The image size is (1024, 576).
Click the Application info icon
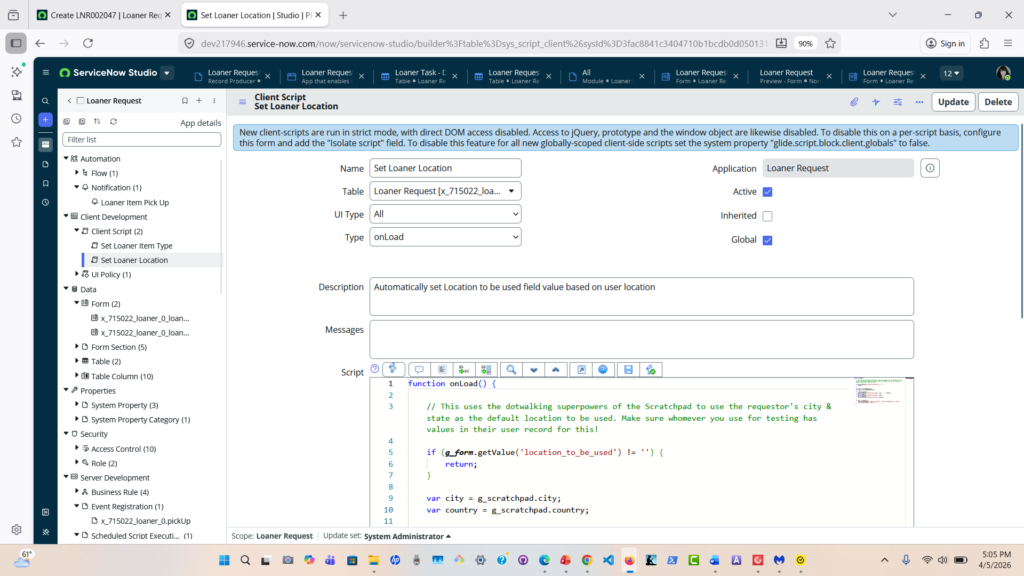[929, 168]
